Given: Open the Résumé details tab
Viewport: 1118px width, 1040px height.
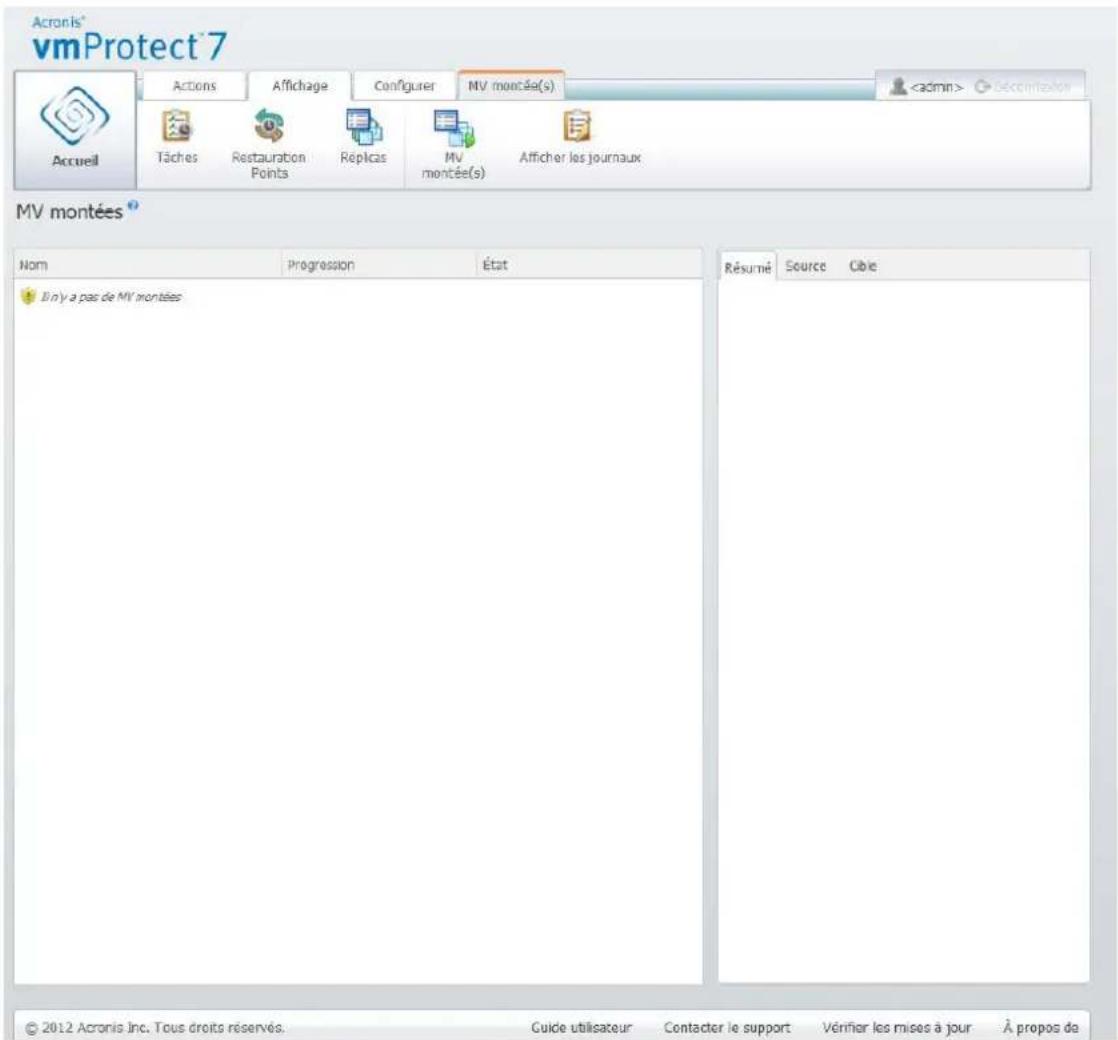Looking at the screenshot, I should (x=747, y=267).
